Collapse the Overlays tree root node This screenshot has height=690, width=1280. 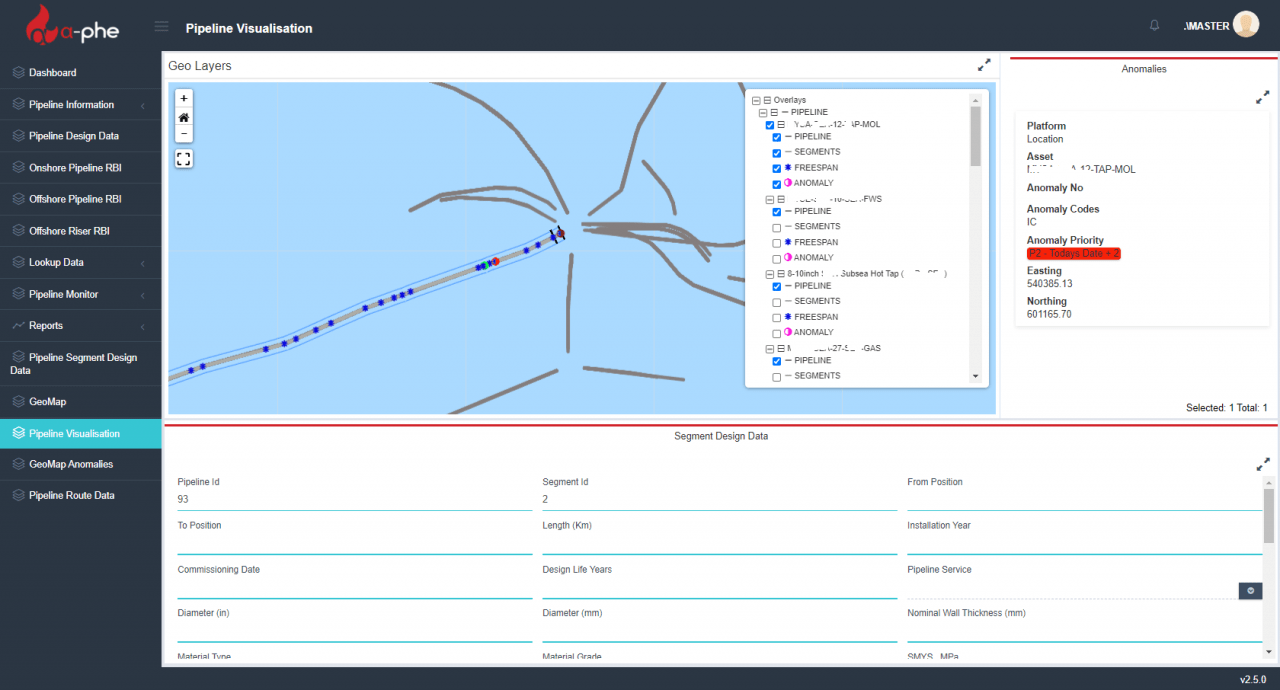point(755,99)
